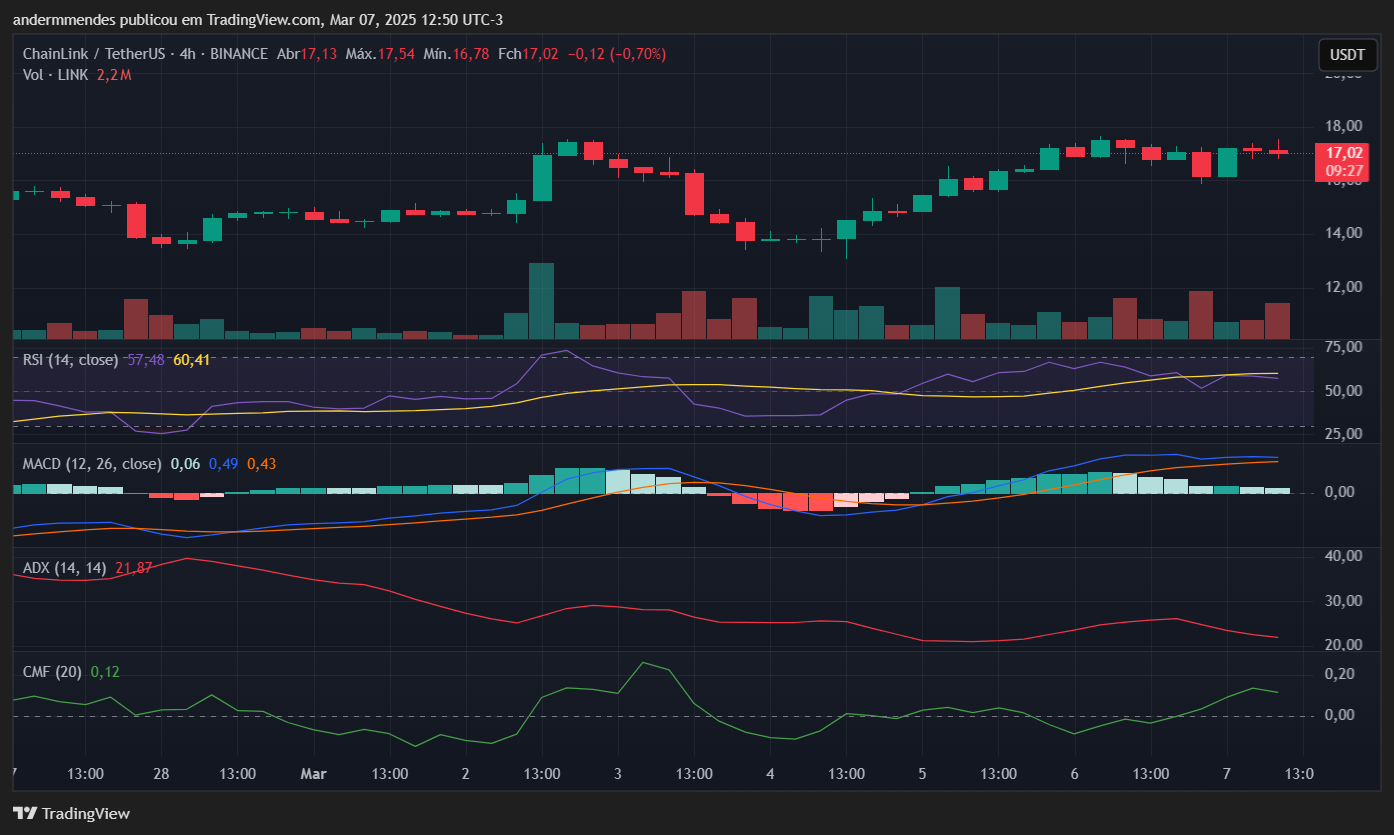Select the Vol · LINK indicator legend

(56, 75)
